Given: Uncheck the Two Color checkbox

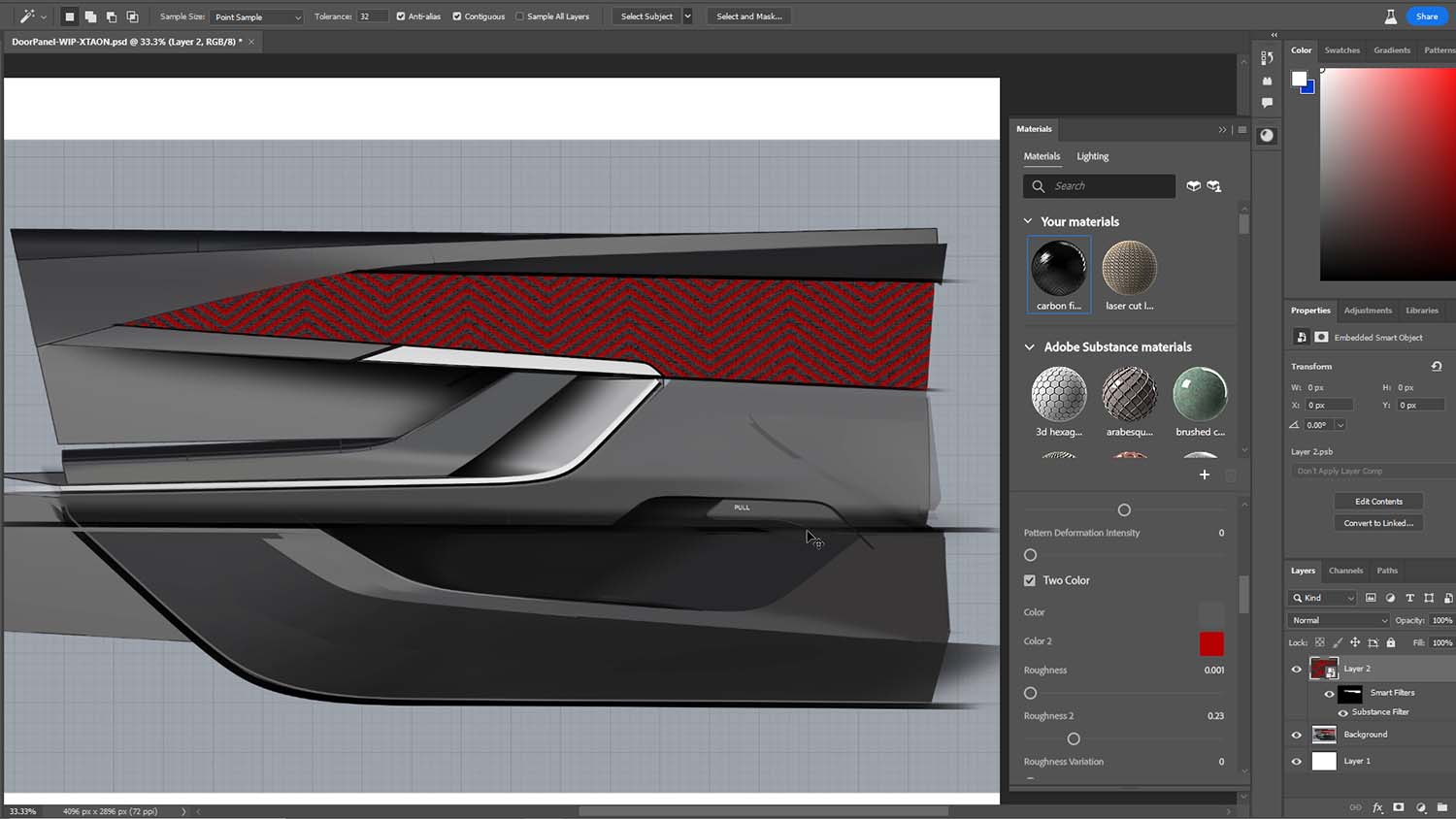Looking at the screenshot, I should [x=1030, y=580].
